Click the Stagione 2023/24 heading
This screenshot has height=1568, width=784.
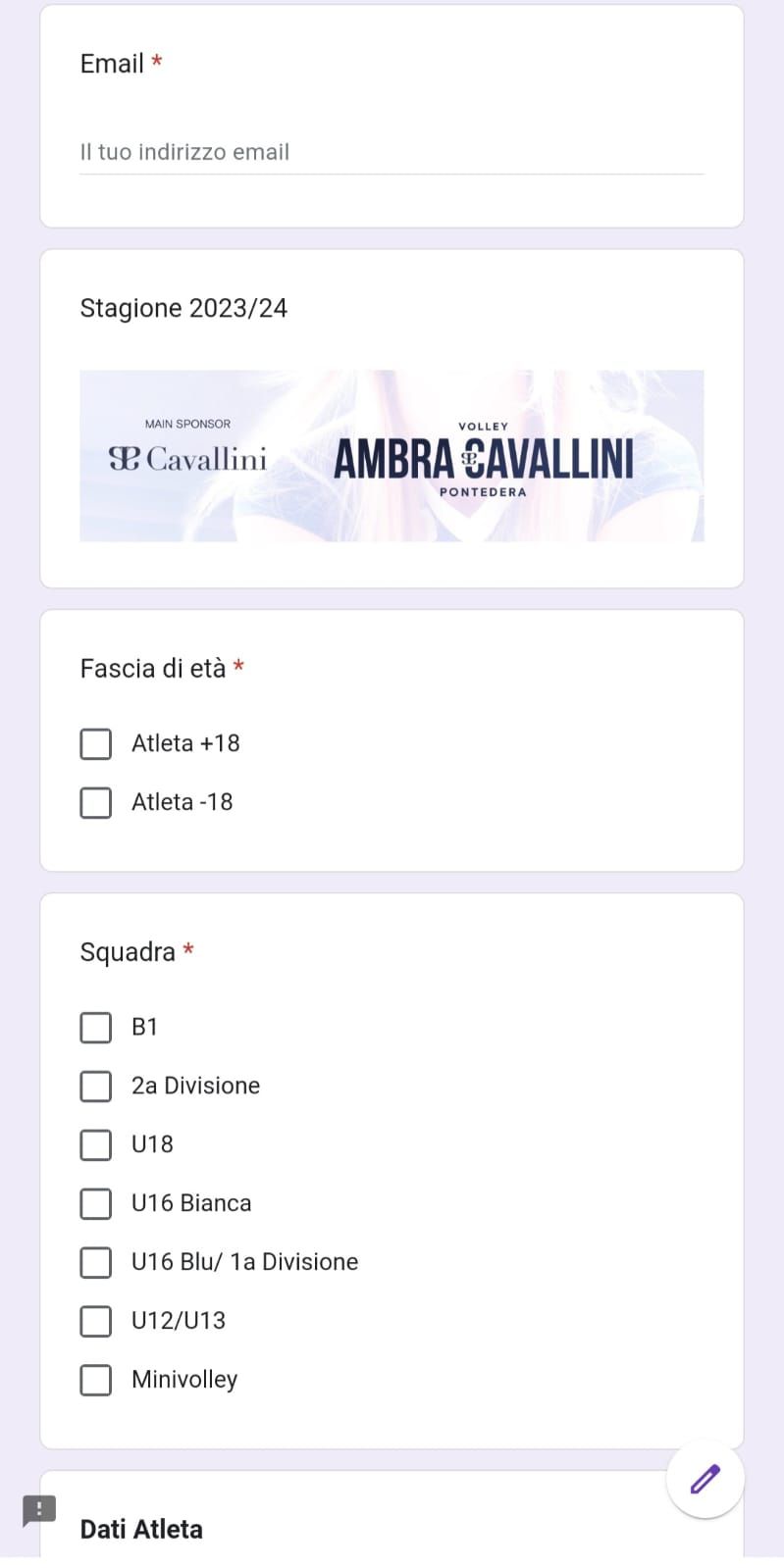[x=183, y=308]
